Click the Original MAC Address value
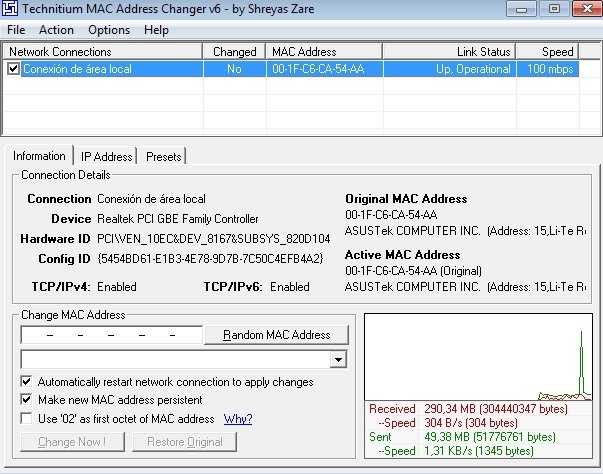Viewport: 603px width, 474px height. point(391,215)
